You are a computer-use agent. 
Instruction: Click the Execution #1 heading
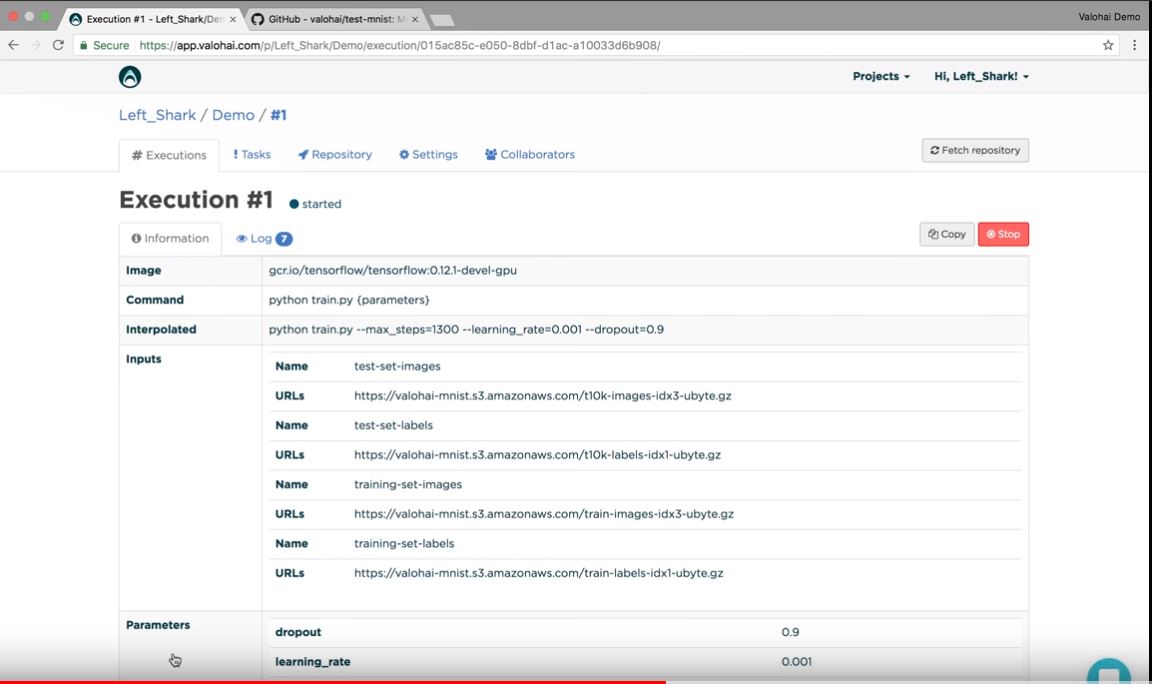pyautogui.click(x=196, y=200)
